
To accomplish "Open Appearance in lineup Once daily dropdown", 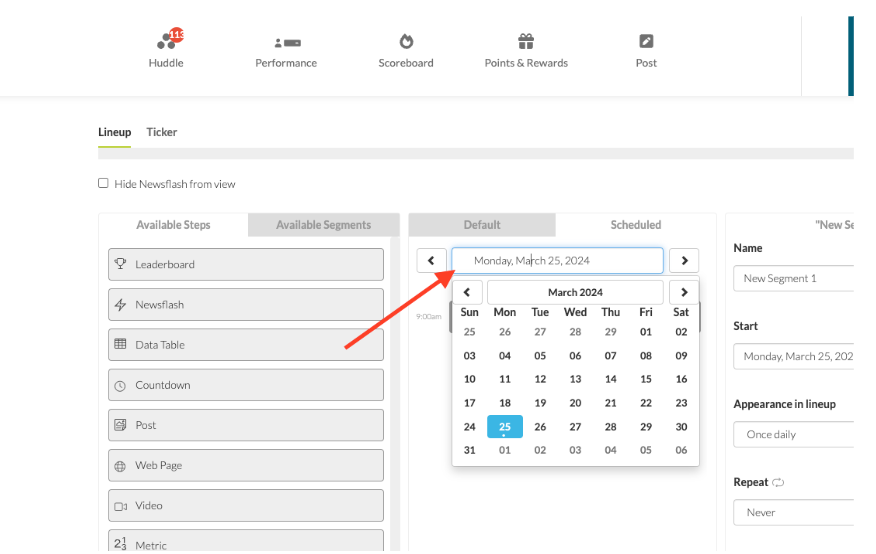I will (x=794, y=434).
